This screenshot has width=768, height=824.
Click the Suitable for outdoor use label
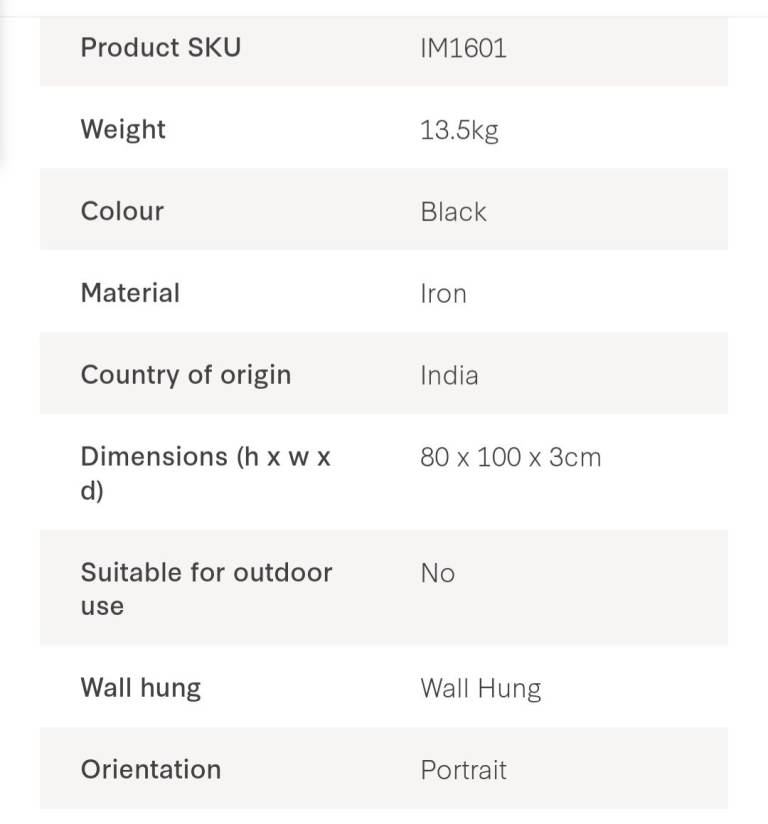pos(206,588)
